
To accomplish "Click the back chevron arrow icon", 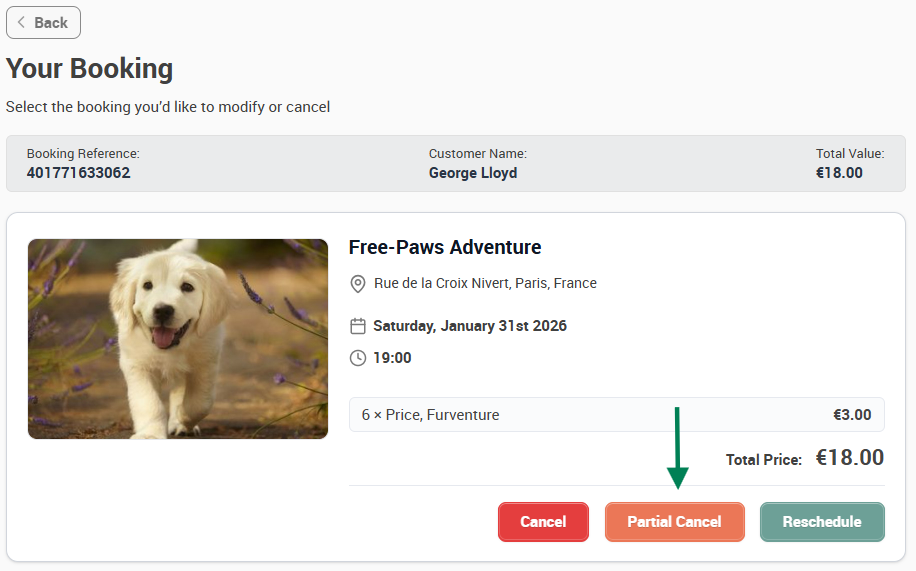I will click(21, 22).
